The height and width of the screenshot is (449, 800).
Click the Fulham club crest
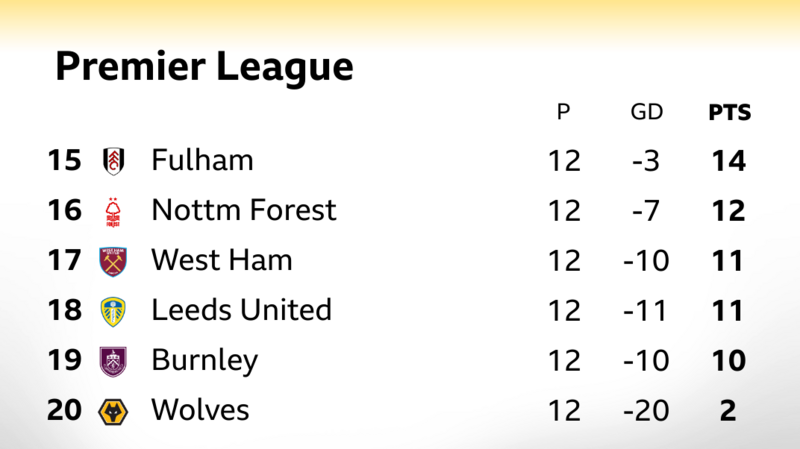(x=113, y=160)
